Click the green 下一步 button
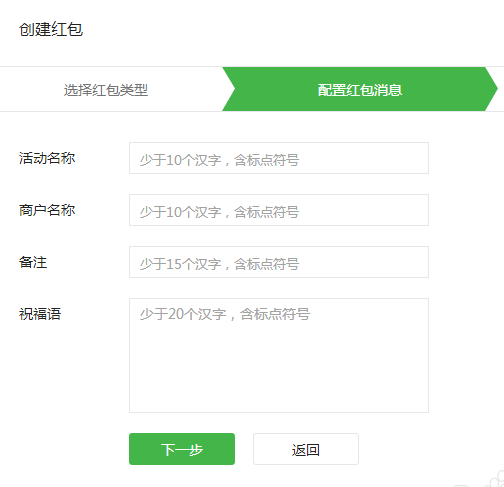Screen dimensions: 504x487 (182, 449)
